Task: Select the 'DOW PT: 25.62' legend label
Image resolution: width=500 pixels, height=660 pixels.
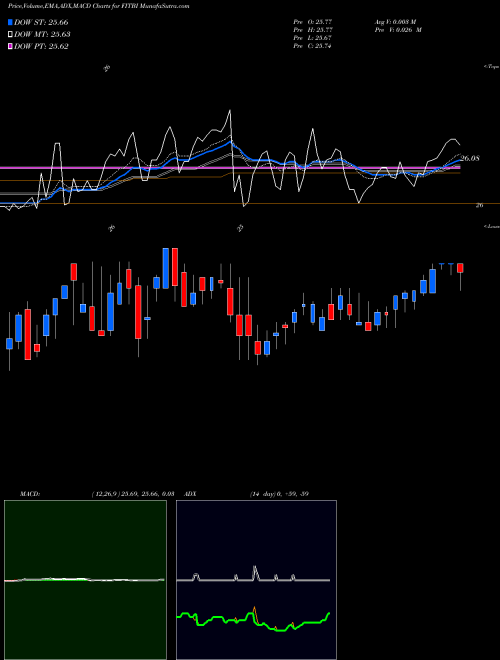Action: tap(41, 46)
